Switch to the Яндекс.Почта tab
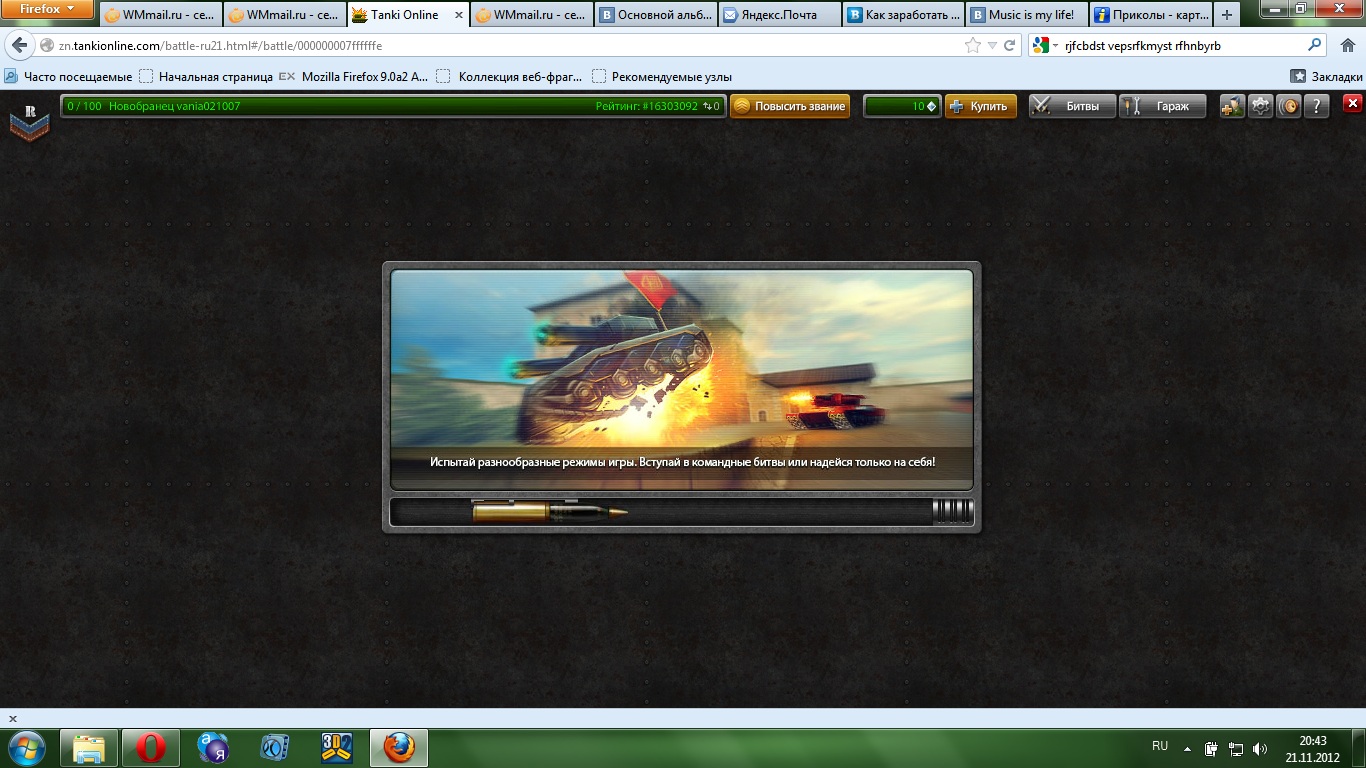This screenshot has height=768, width=1366. [x=780, y=15]
